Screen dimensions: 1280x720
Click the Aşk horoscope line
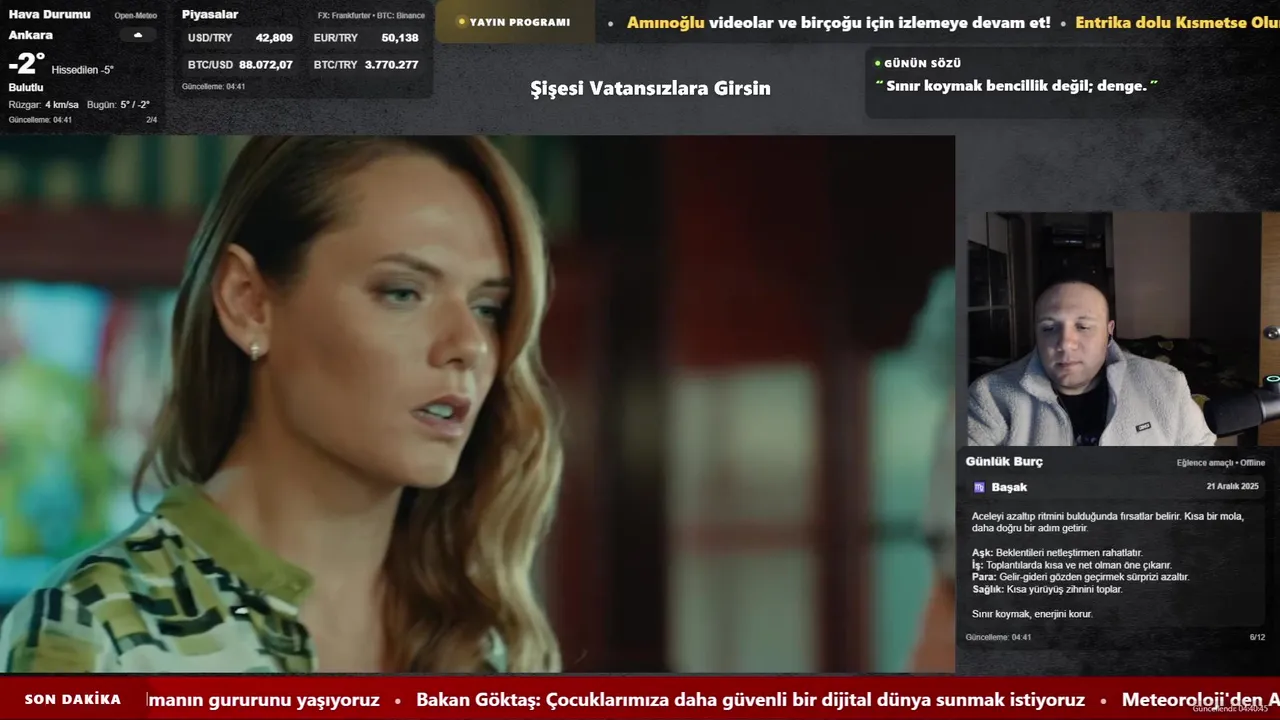[1057, 553]
